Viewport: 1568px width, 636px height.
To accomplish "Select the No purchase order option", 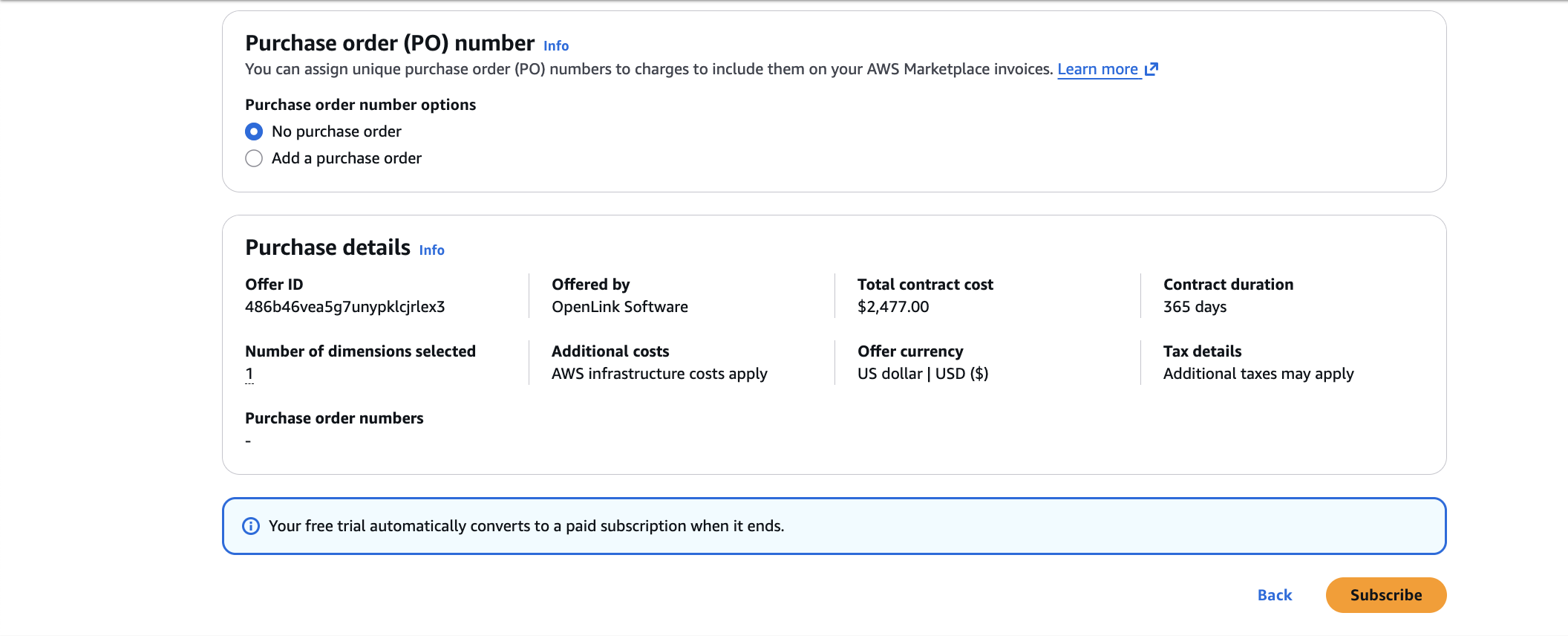I will pyautogui.click(x=254, y=132).
